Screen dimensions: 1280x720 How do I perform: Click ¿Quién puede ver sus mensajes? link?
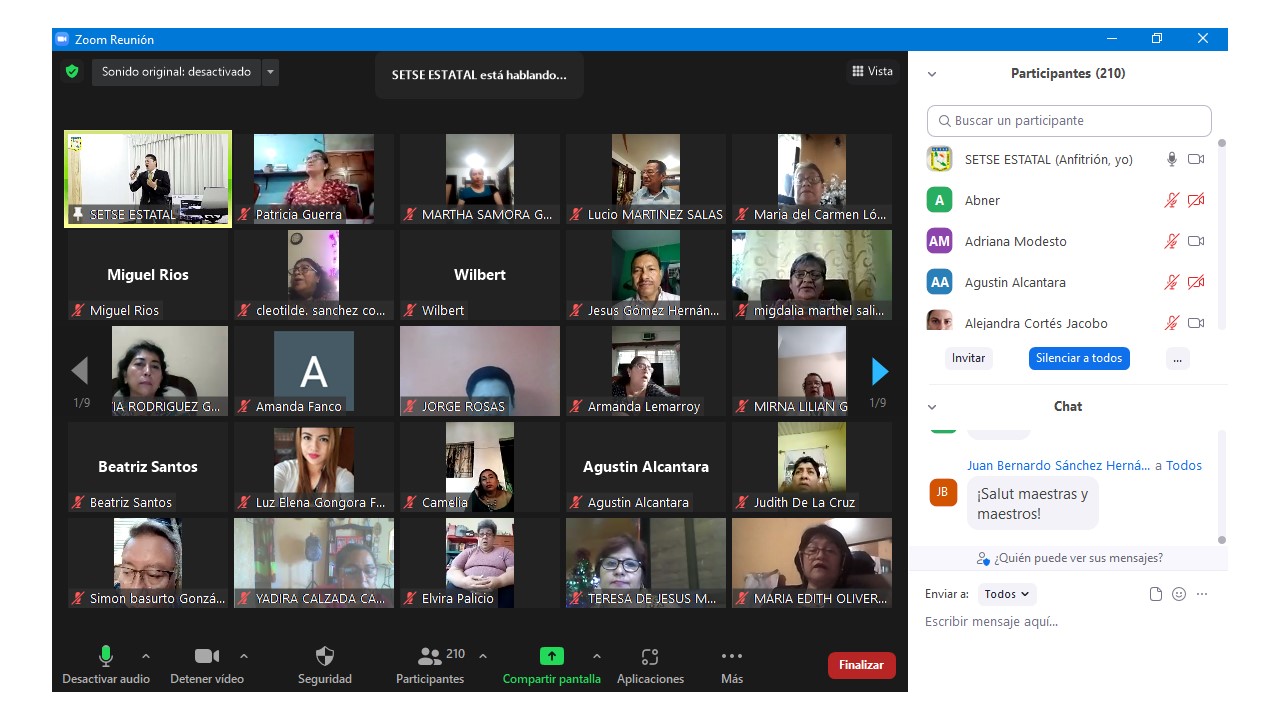pyautogui.click(x=1078, y=558)
